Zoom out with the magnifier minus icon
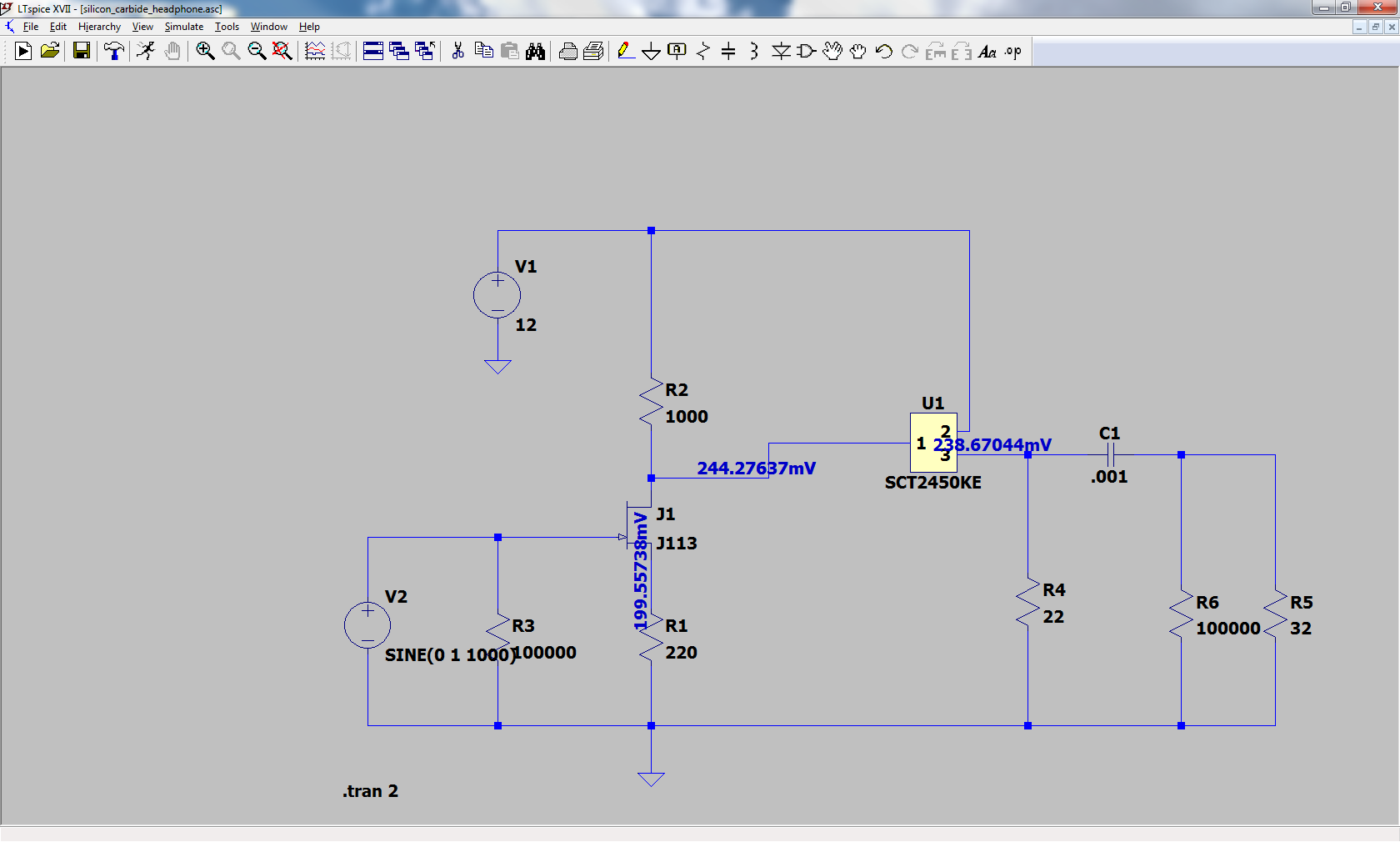Viewport: 1400px width, 842px height. tap(257, 52)
